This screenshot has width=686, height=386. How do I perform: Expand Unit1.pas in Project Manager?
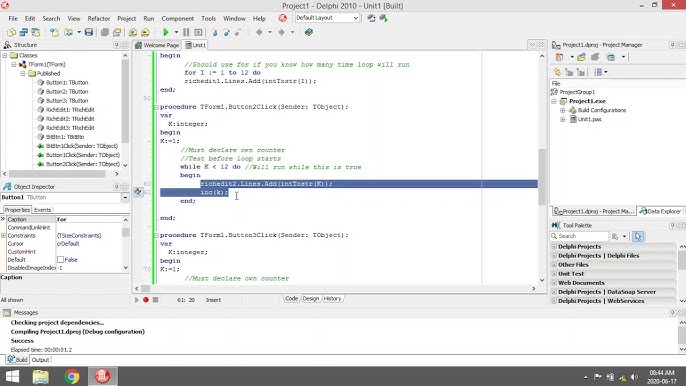563,119
